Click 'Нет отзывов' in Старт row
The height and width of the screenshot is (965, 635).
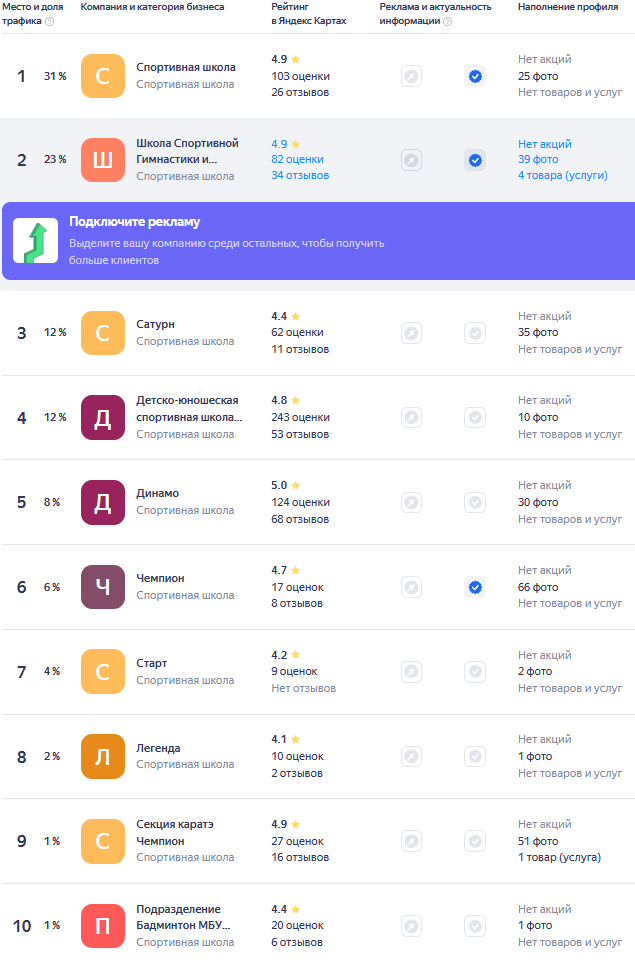[303, 688]
